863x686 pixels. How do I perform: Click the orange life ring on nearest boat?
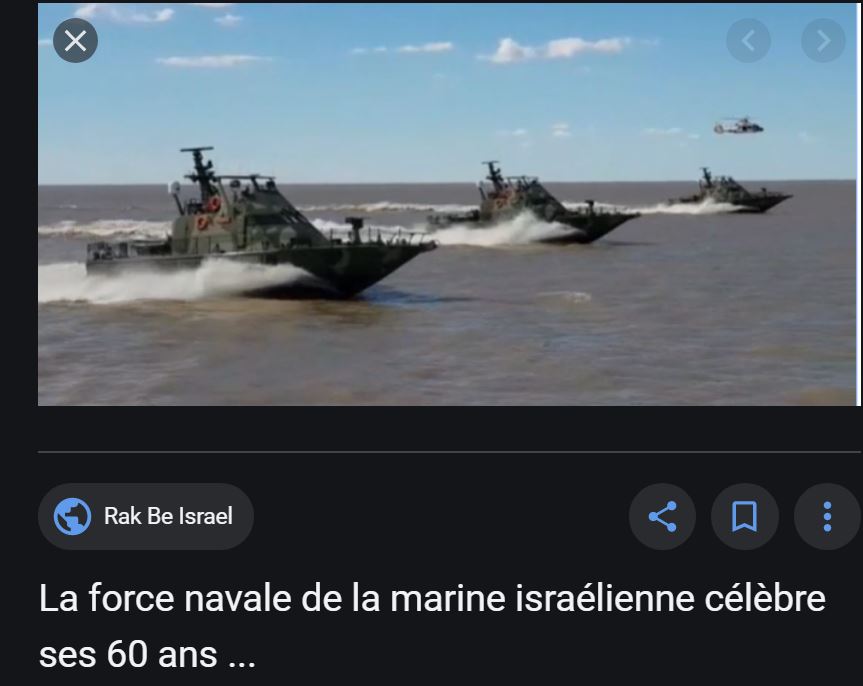point(214,204)
